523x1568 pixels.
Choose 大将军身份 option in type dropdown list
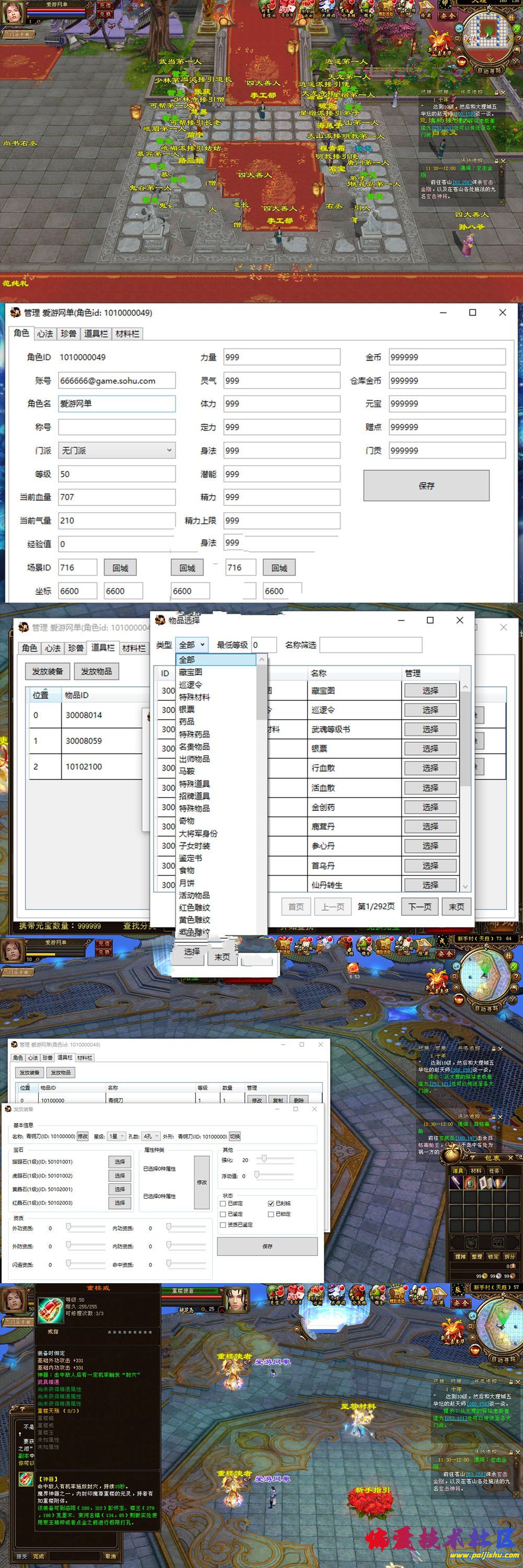(198, 833)
